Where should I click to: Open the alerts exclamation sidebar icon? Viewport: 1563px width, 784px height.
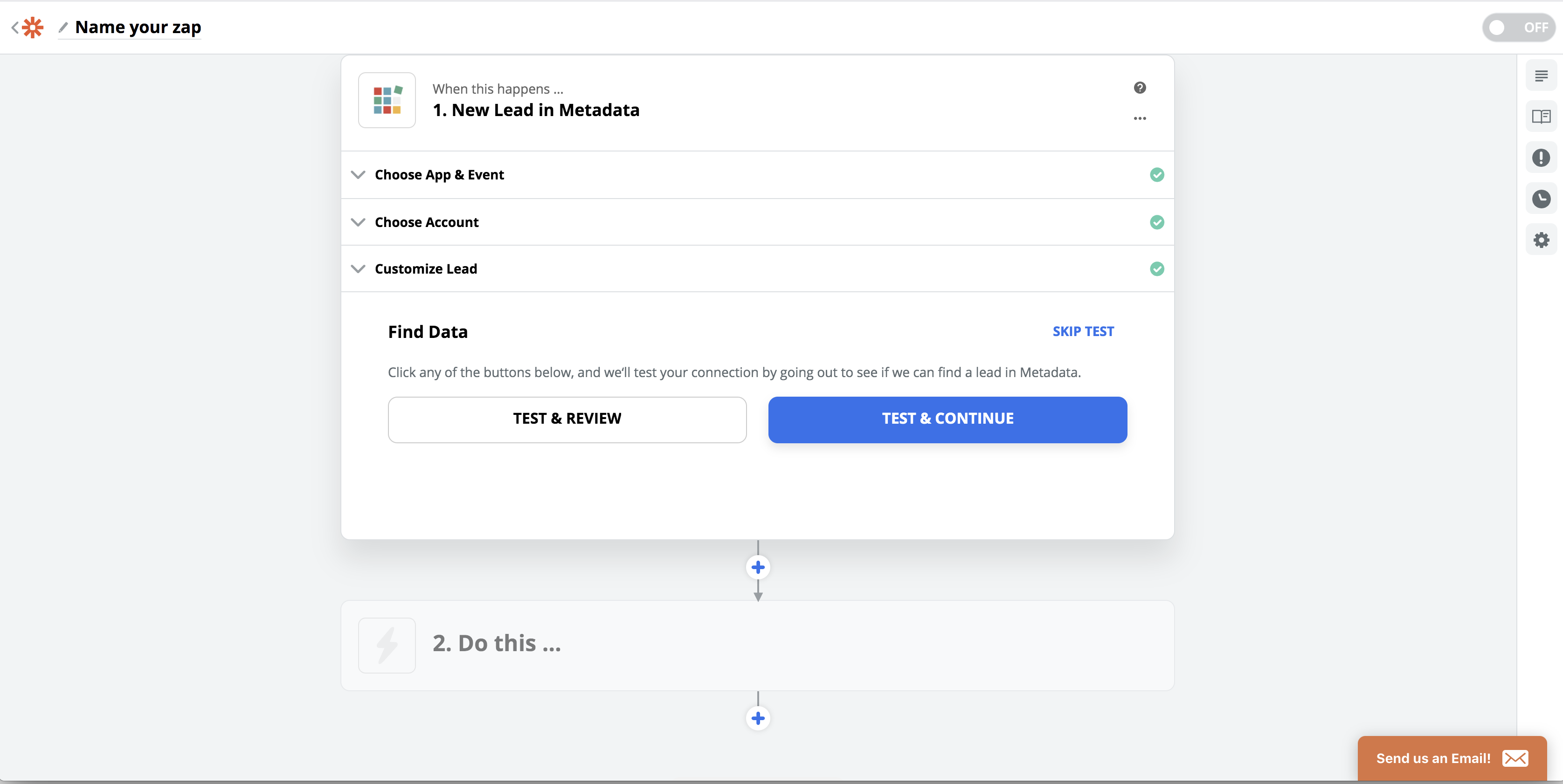tap(1541, 158)
